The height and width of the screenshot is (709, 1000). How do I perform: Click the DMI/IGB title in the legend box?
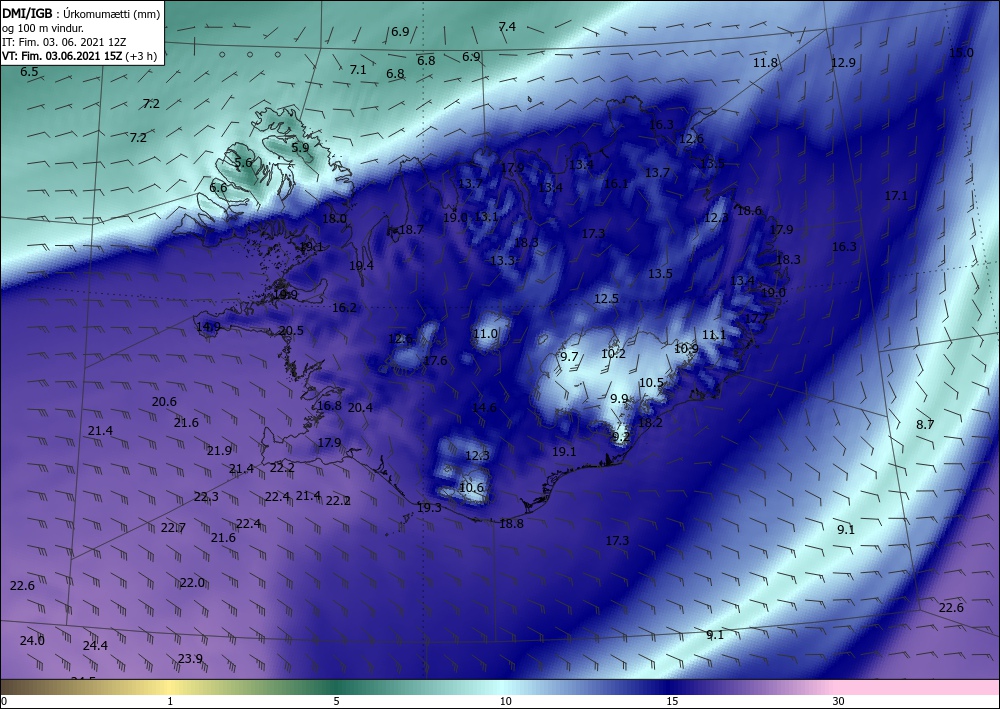coord(27,13)
